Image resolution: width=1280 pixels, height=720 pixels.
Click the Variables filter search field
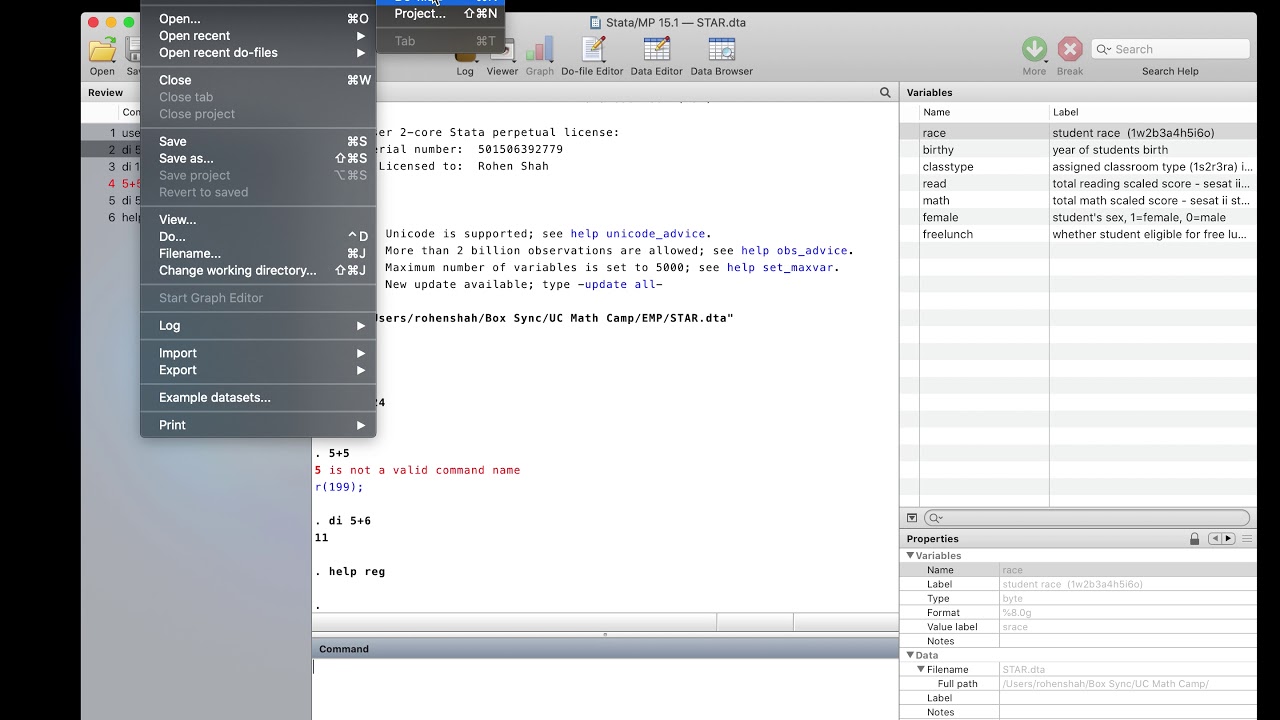[1087, 518]
